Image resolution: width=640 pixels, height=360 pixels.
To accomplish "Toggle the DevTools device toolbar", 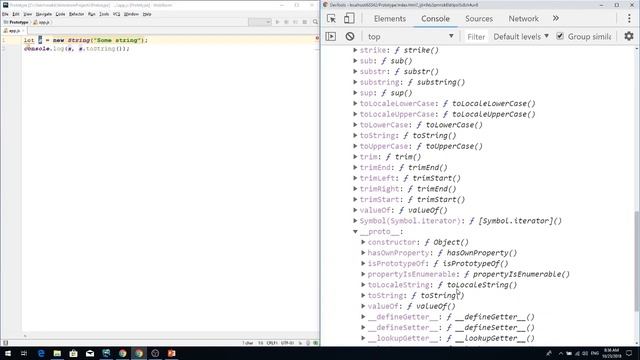I will 349,19.
